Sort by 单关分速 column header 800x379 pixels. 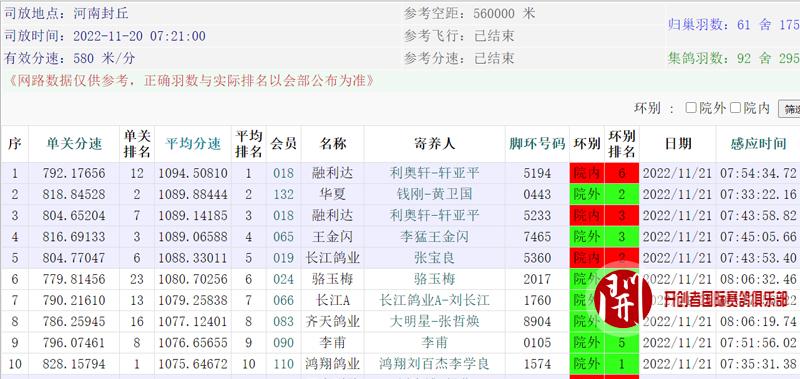pyautogui.click(x=74, y=144)
